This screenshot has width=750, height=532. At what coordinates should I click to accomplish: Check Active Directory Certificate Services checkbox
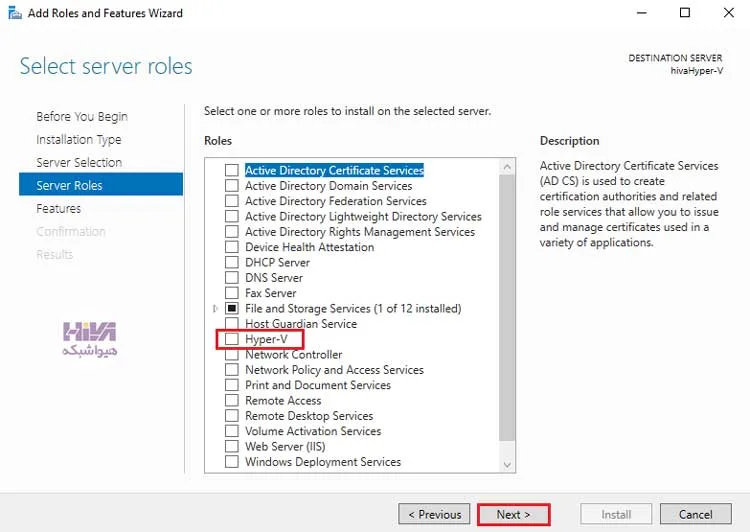point(232,170)
